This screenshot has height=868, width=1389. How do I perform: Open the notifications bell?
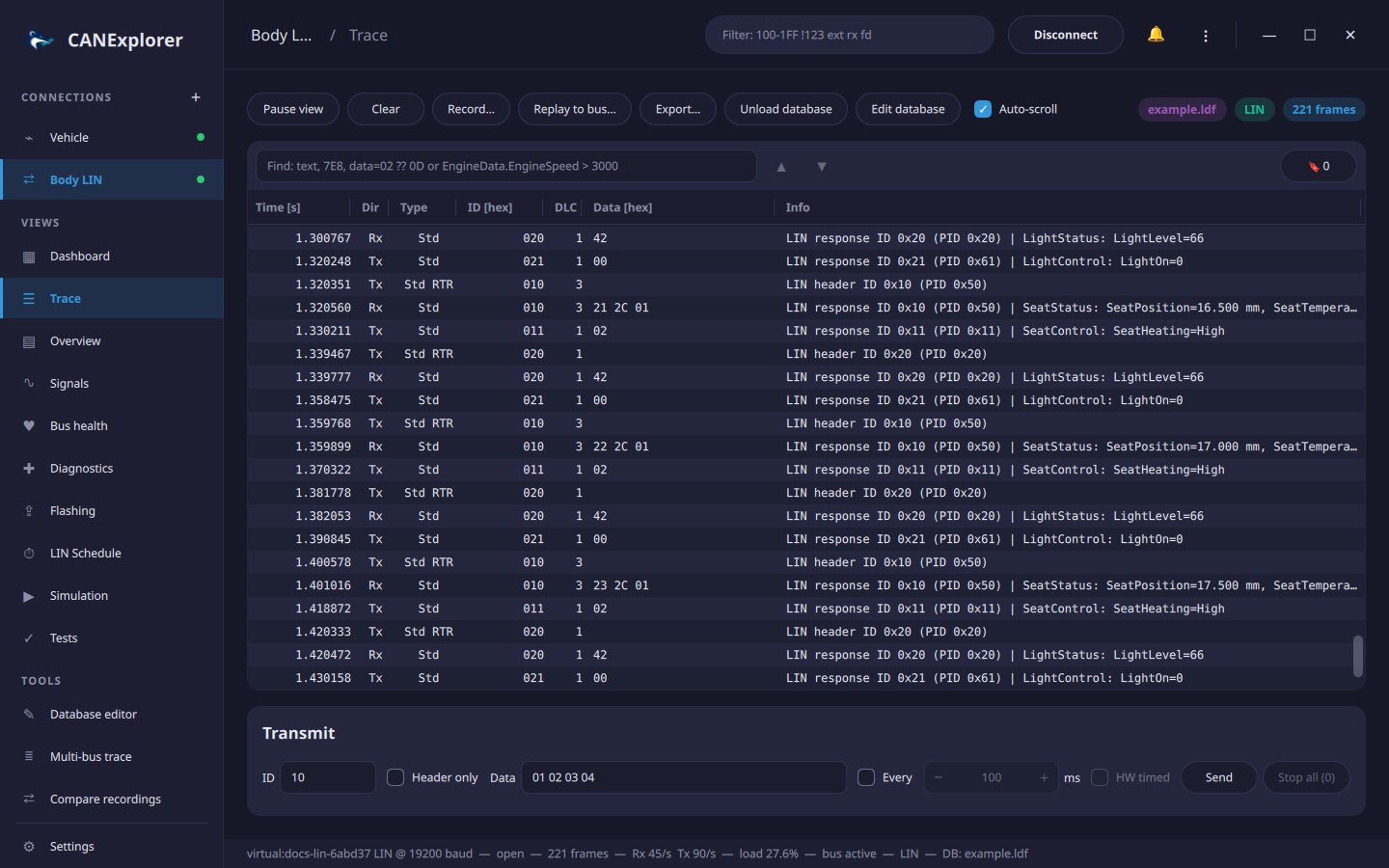pyautogui.click(x=1156, y=35)
